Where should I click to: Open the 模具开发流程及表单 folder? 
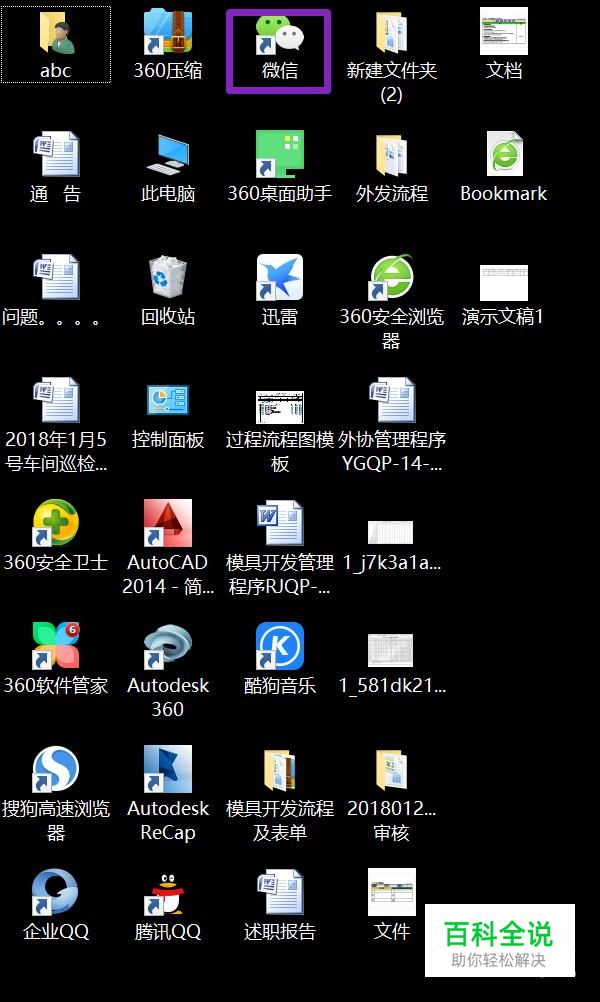[x=279, y=771]
